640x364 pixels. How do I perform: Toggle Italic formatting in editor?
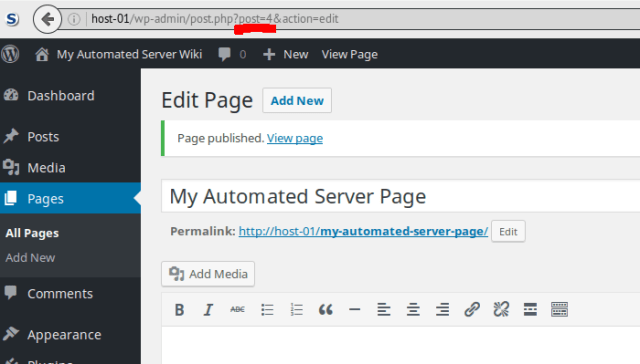click(x=208, y=310)
